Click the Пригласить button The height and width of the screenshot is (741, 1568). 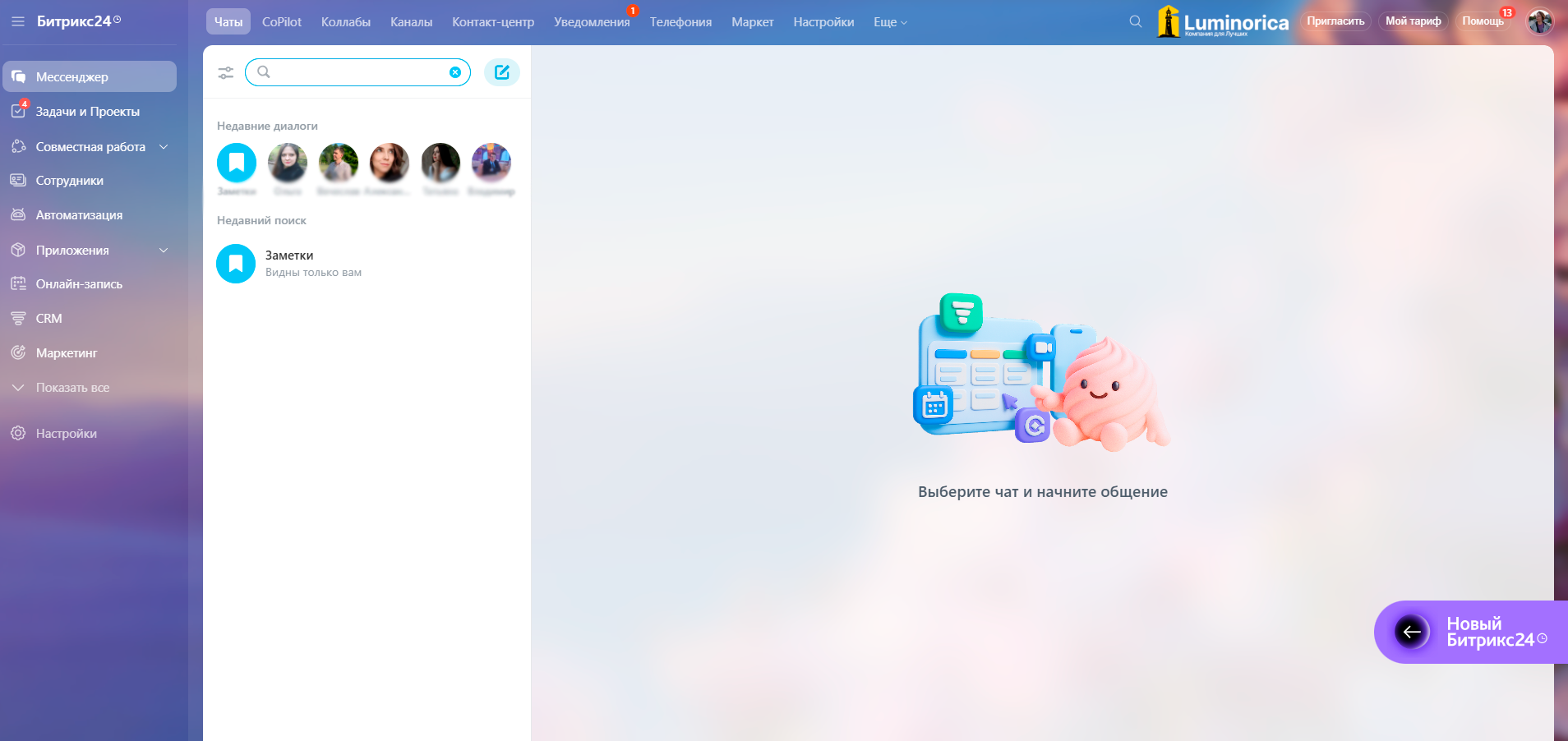point(1335,21)
